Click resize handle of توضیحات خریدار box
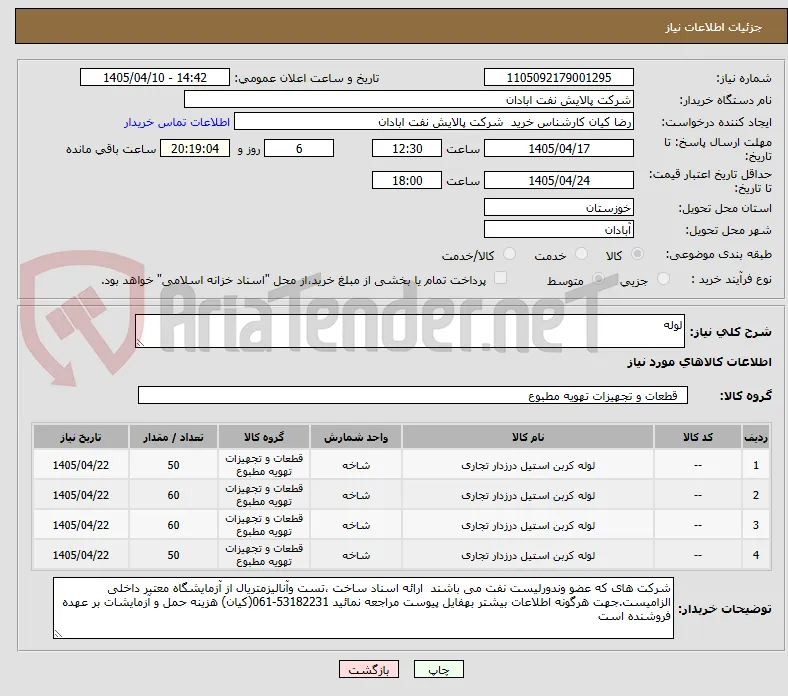This screenshot has width=788, height=696. coord(58,634)
